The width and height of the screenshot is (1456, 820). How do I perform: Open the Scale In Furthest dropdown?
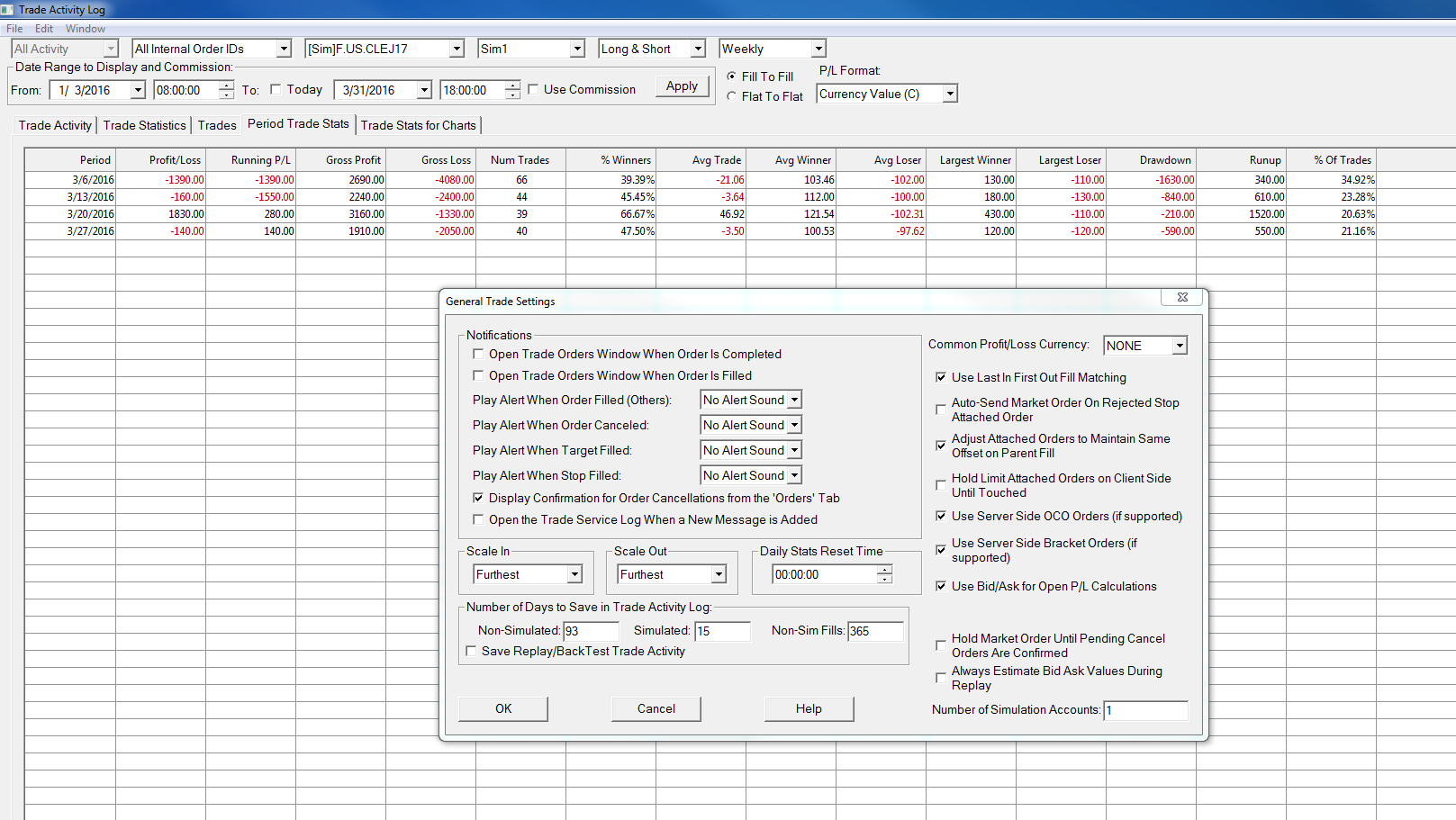click(574, 574)
